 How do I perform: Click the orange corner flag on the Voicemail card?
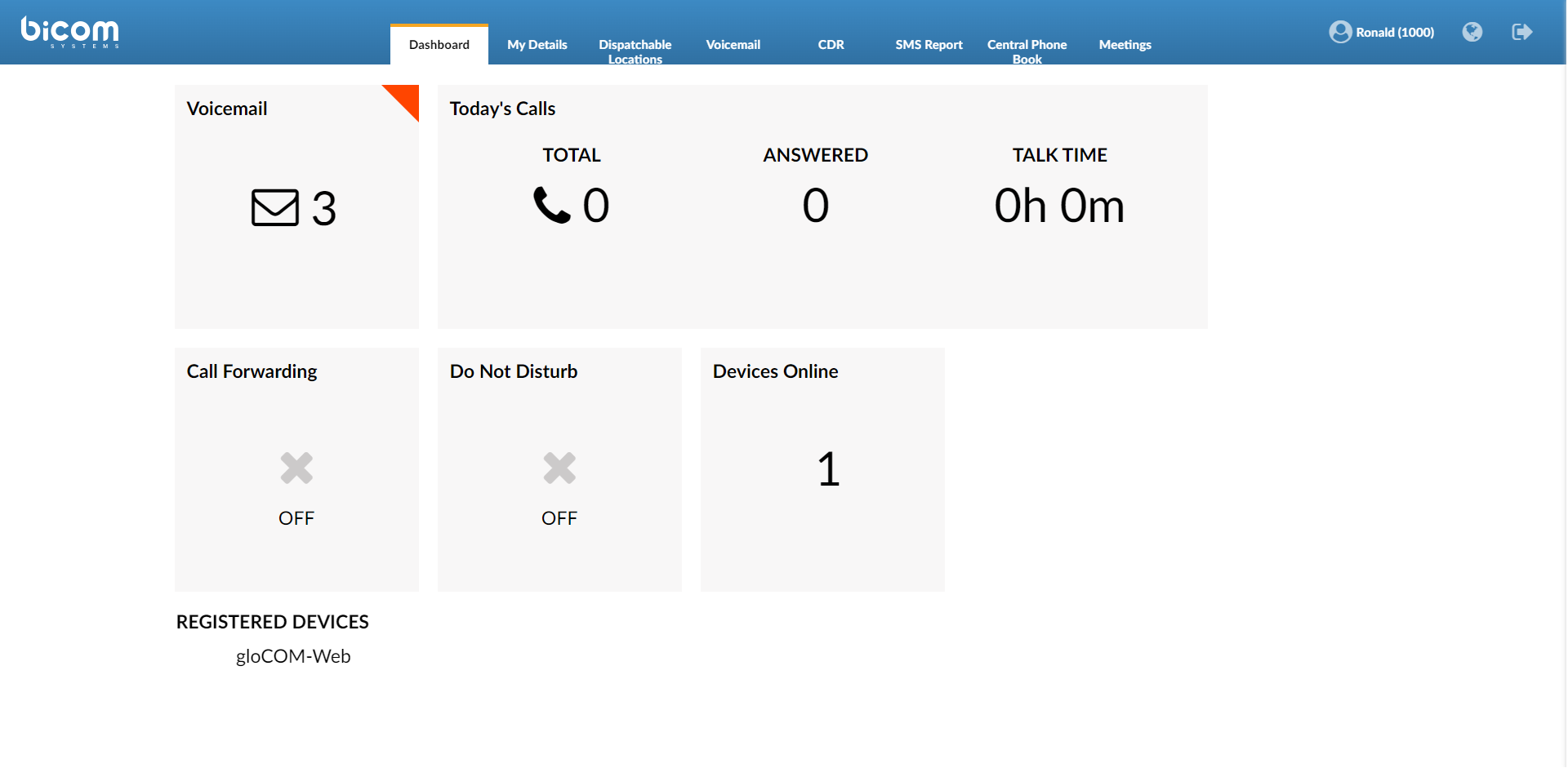pos(406,98)
